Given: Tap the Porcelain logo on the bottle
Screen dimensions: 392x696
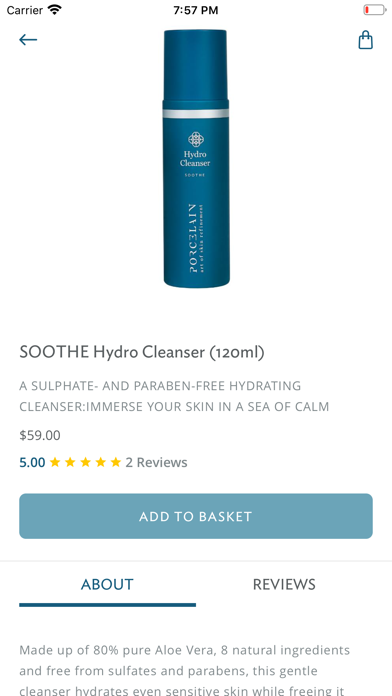Looking at the screenshot, I should coord(196,139).
